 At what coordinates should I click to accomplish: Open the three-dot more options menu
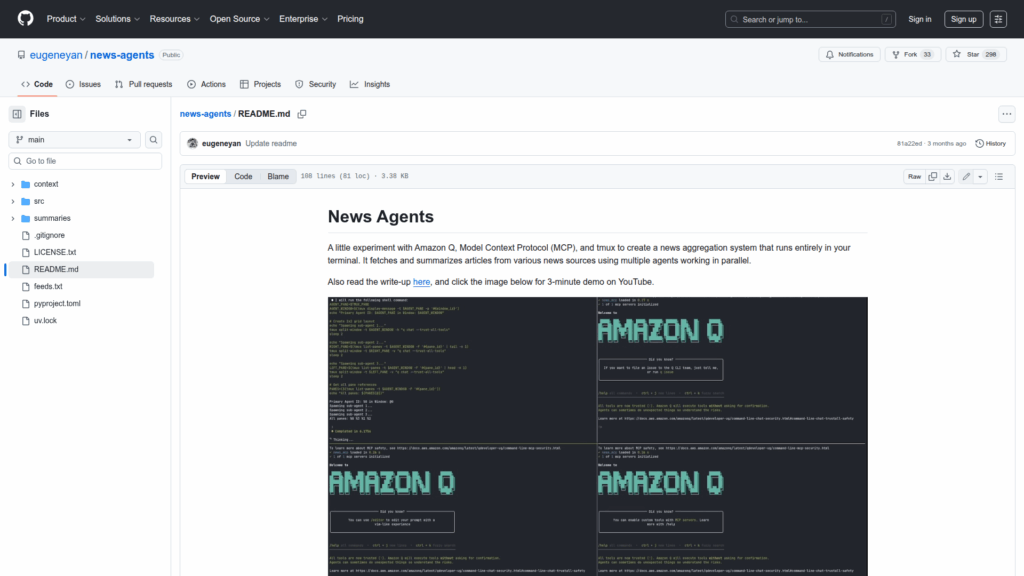pyautogui.click(x=1006, y=114)
